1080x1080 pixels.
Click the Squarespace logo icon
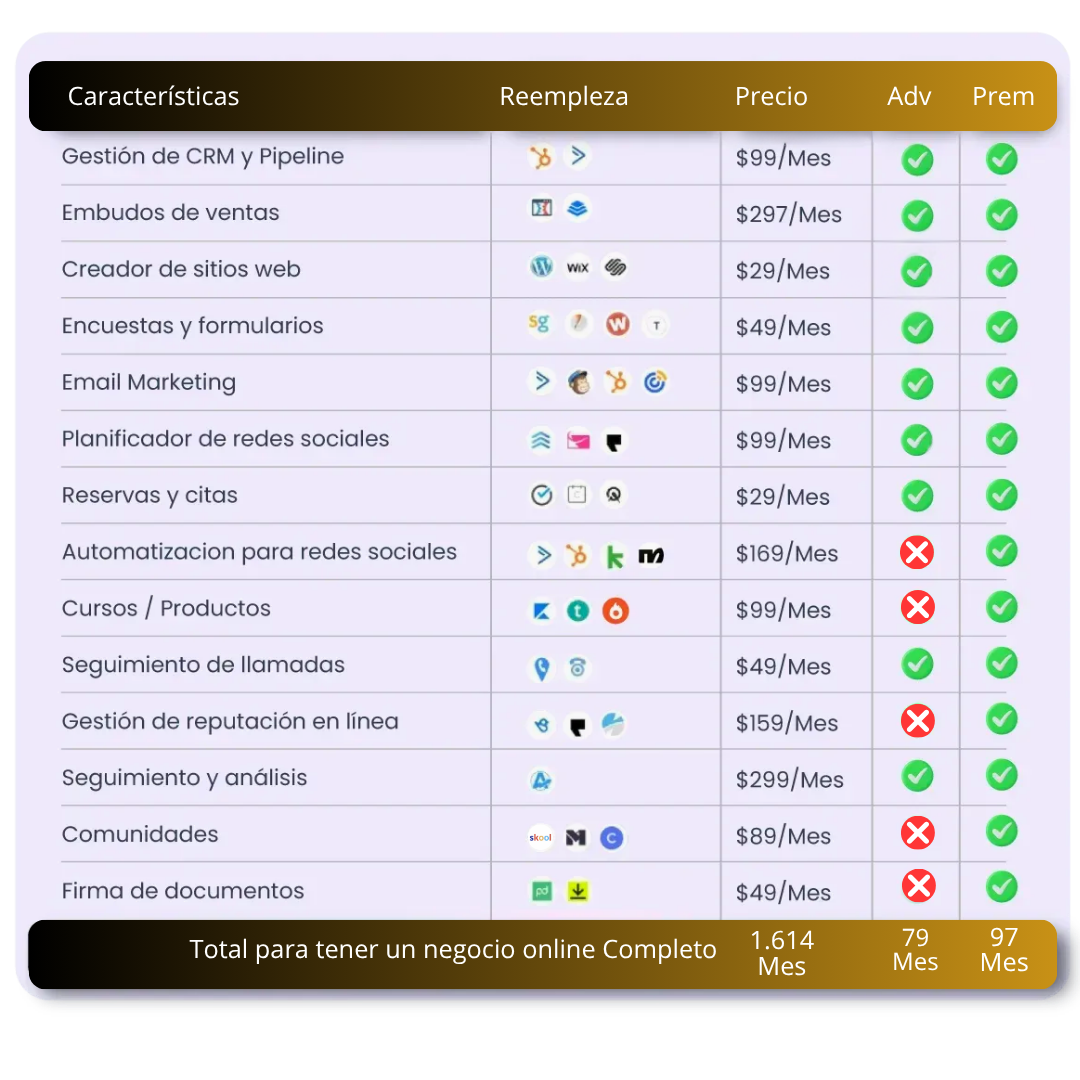point(615,267)
